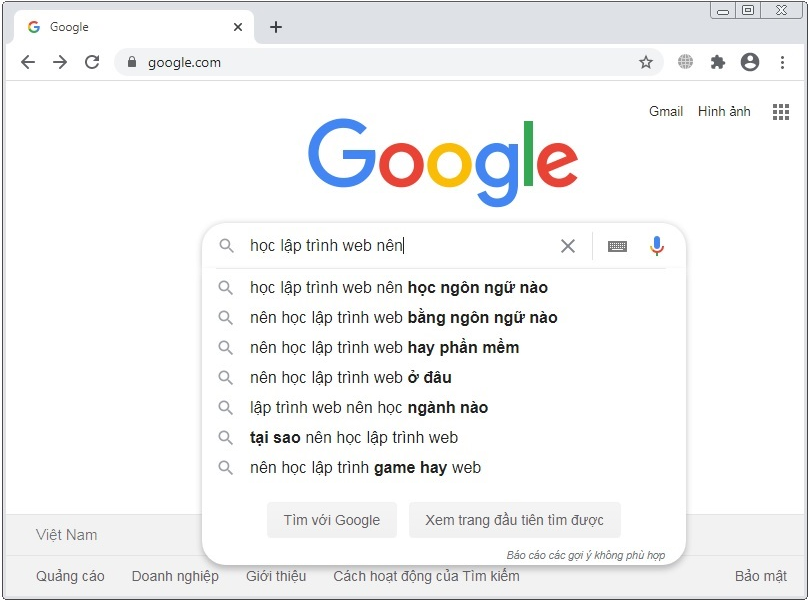Reload the current page
Viewport: 810px width, 600px height.
point(92,62)
